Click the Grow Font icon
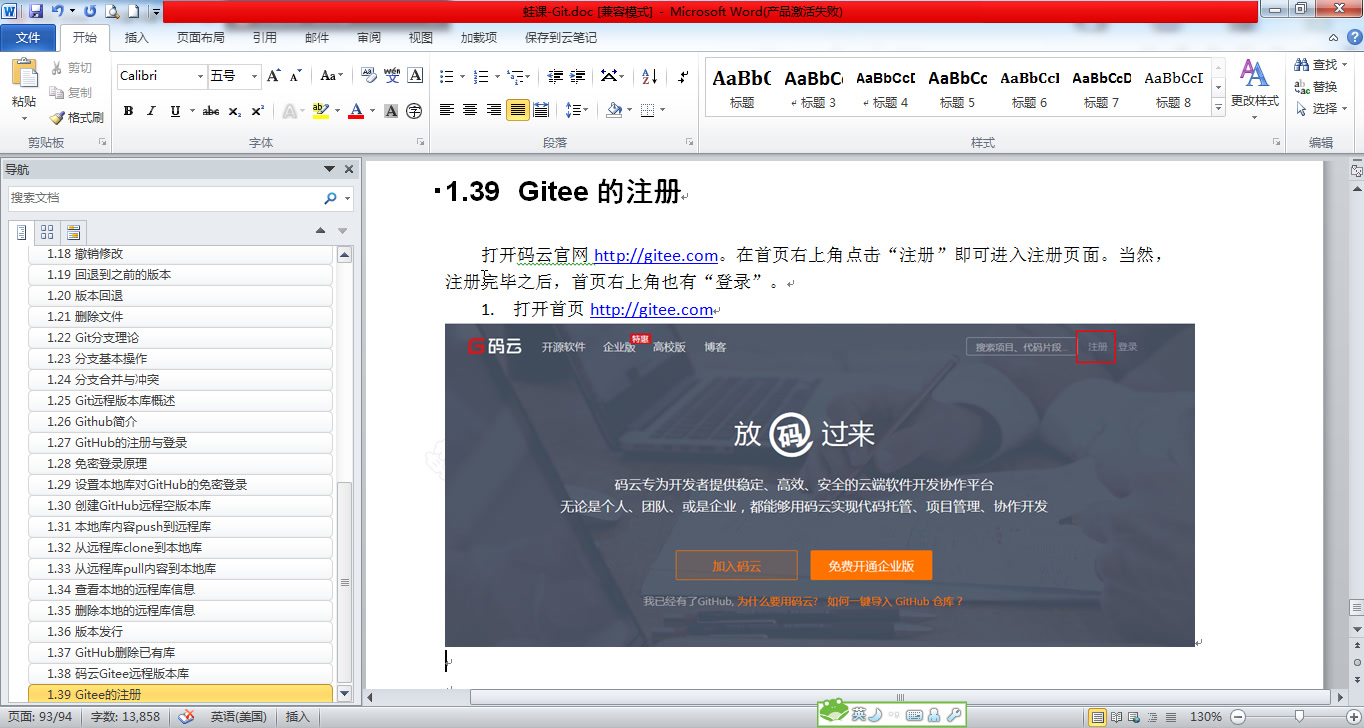 tap(274, 76)
